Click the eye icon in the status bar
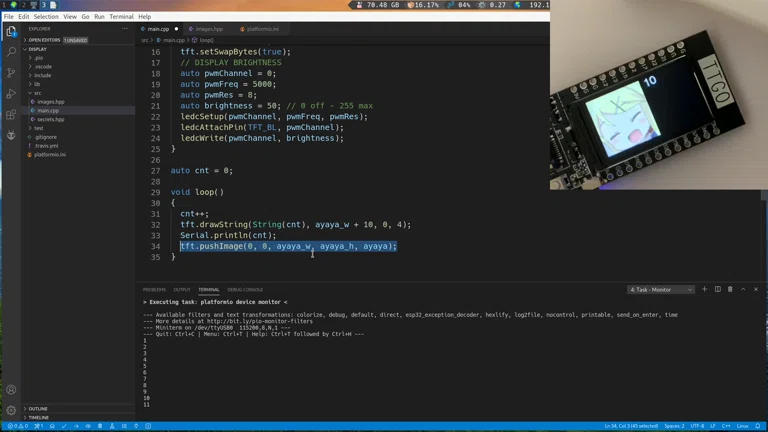 (88, 426)
